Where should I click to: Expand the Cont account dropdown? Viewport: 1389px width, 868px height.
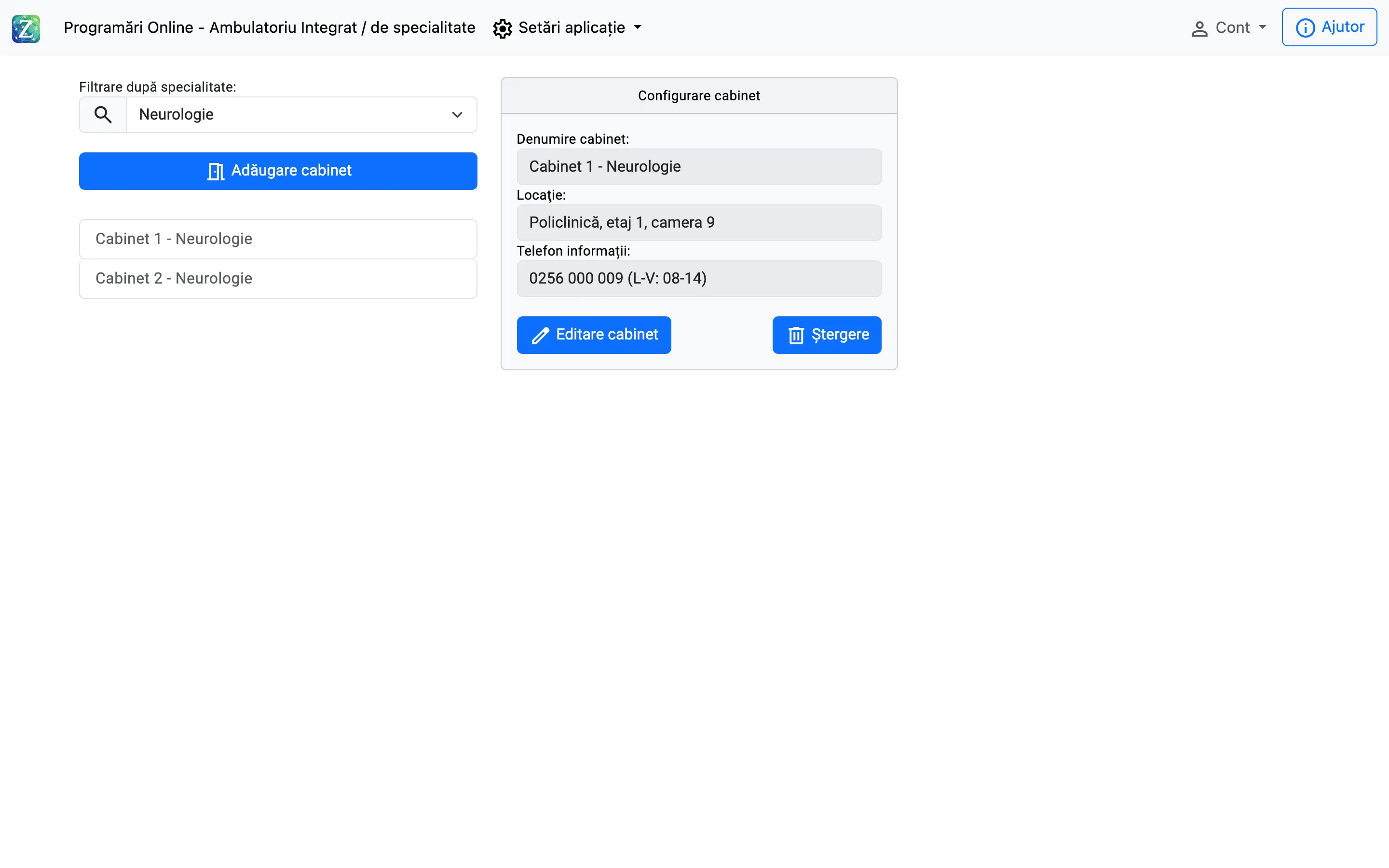click(x=1228, y=28)
